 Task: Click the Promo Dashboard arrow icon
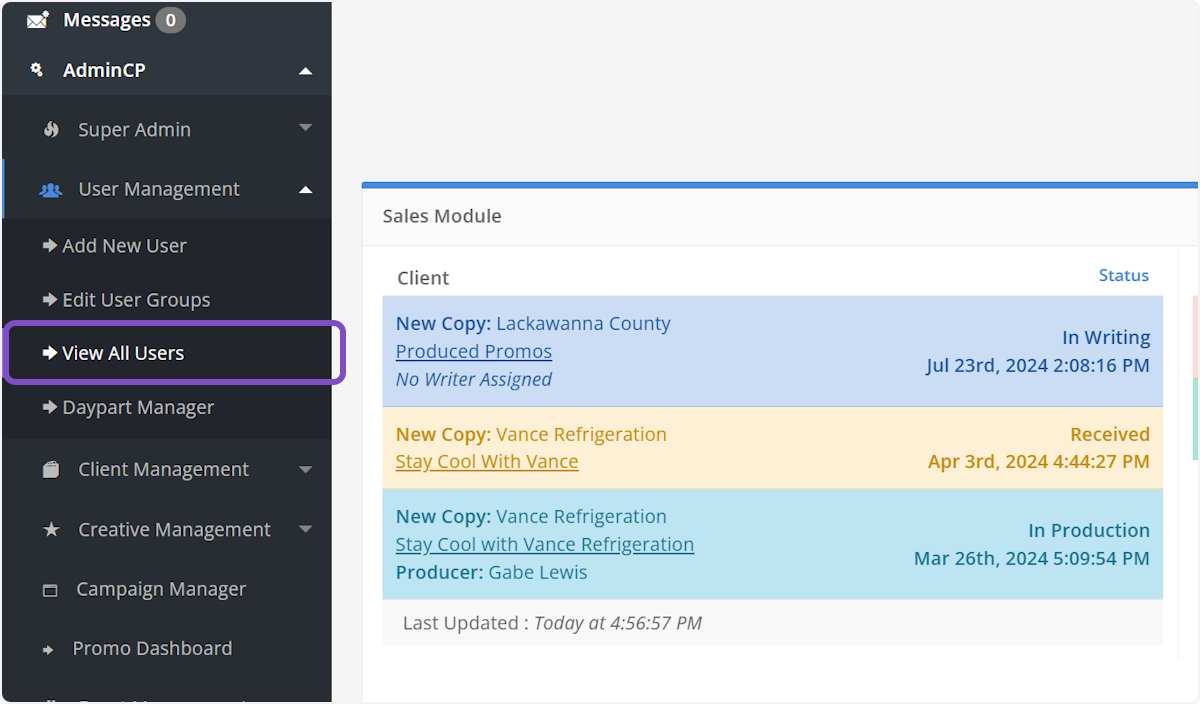[48, 649]
